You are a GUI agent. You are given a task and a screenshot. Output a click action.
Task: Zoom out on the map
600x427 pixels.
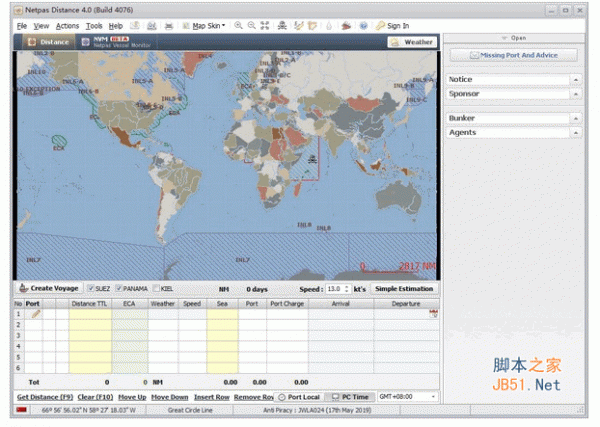(x=251, y=26)
